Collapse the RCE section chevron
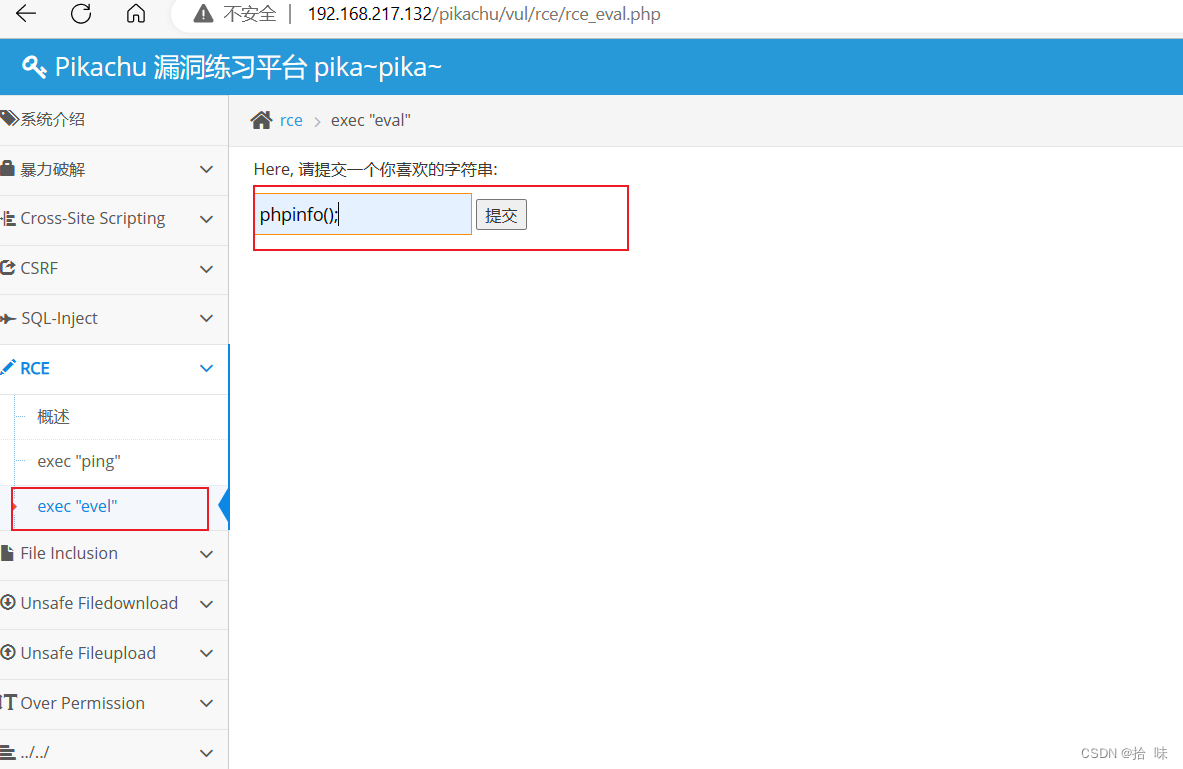Screen dimensions: 1183x769 coord(206,368)
